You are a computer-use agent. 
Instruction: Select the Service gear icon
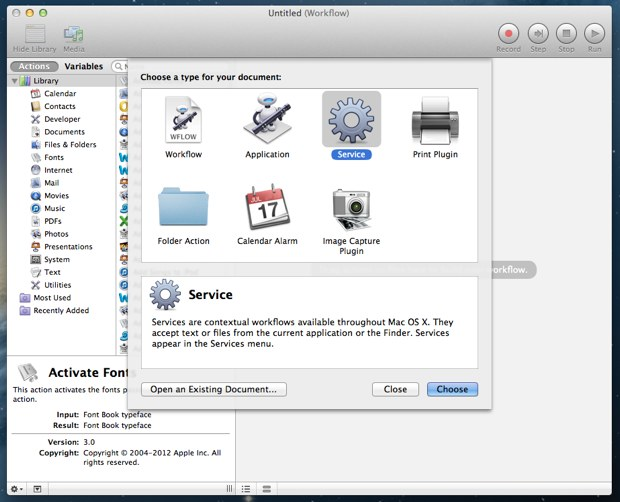tap(351, 119)
